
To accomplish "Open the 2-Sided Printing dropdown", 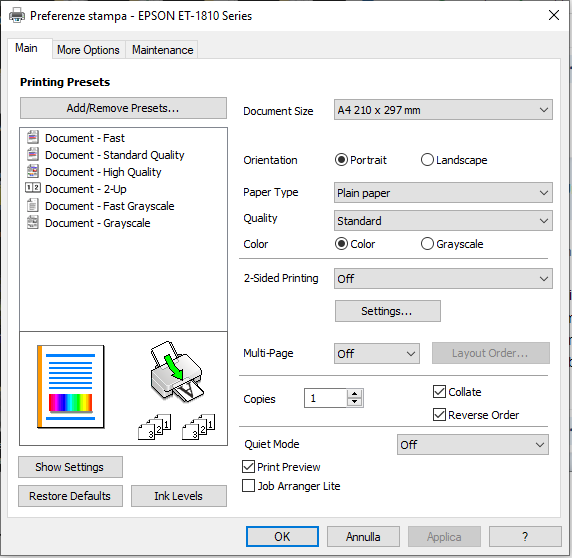I will tap(443, 279).
